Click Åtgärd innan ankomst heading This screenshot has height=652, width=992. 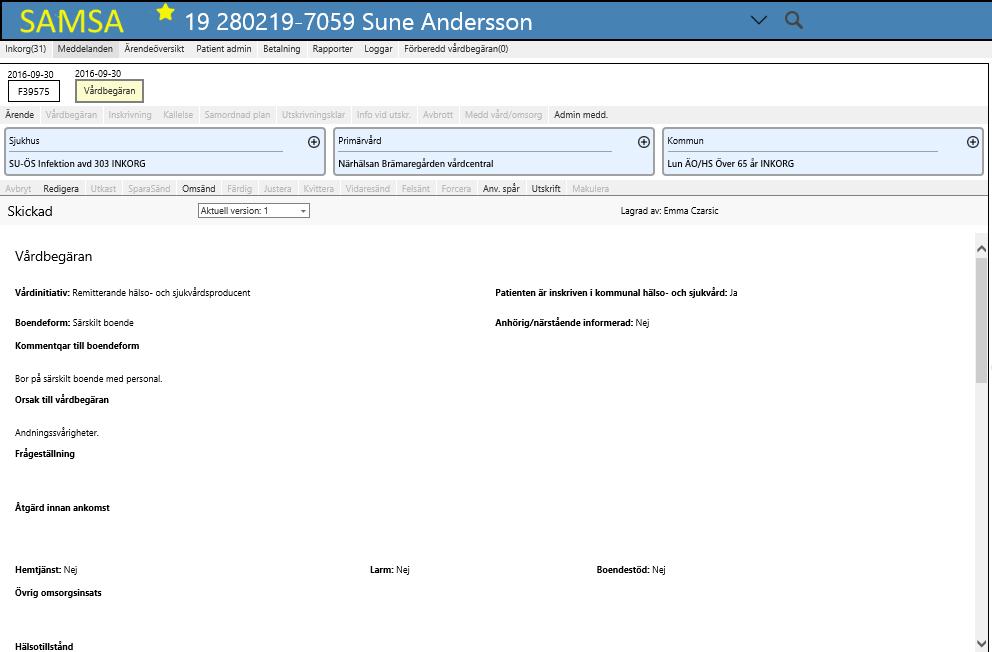tap(62, 507)
